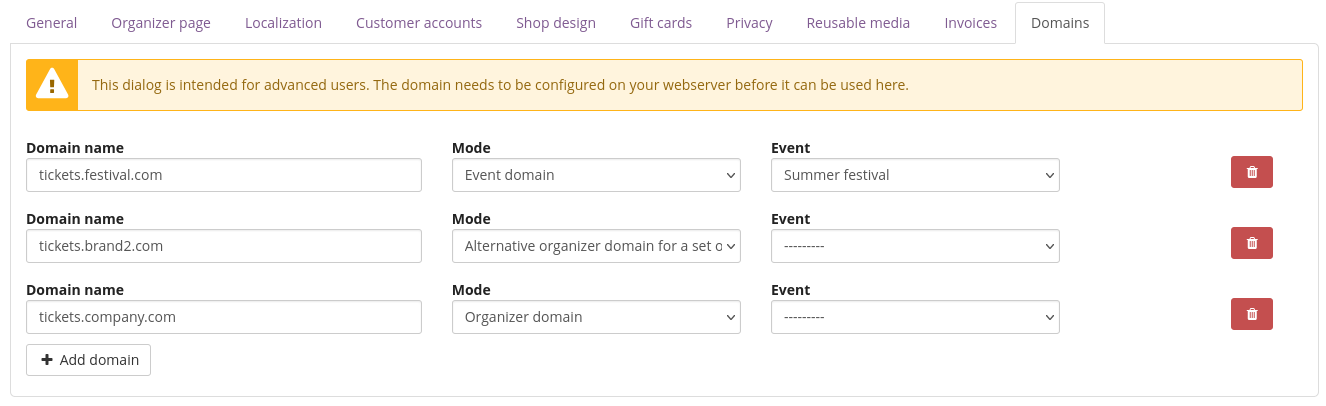Click the warning triangle icon in alert
The image size is (1326, 406).
52,85
